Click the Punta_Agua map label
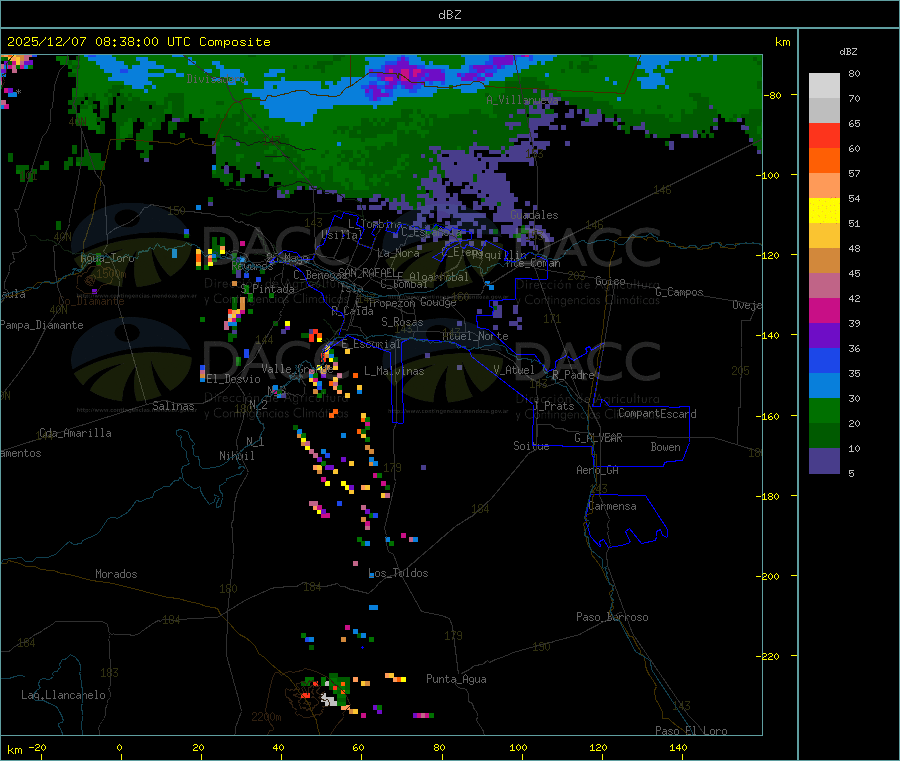 456,680
